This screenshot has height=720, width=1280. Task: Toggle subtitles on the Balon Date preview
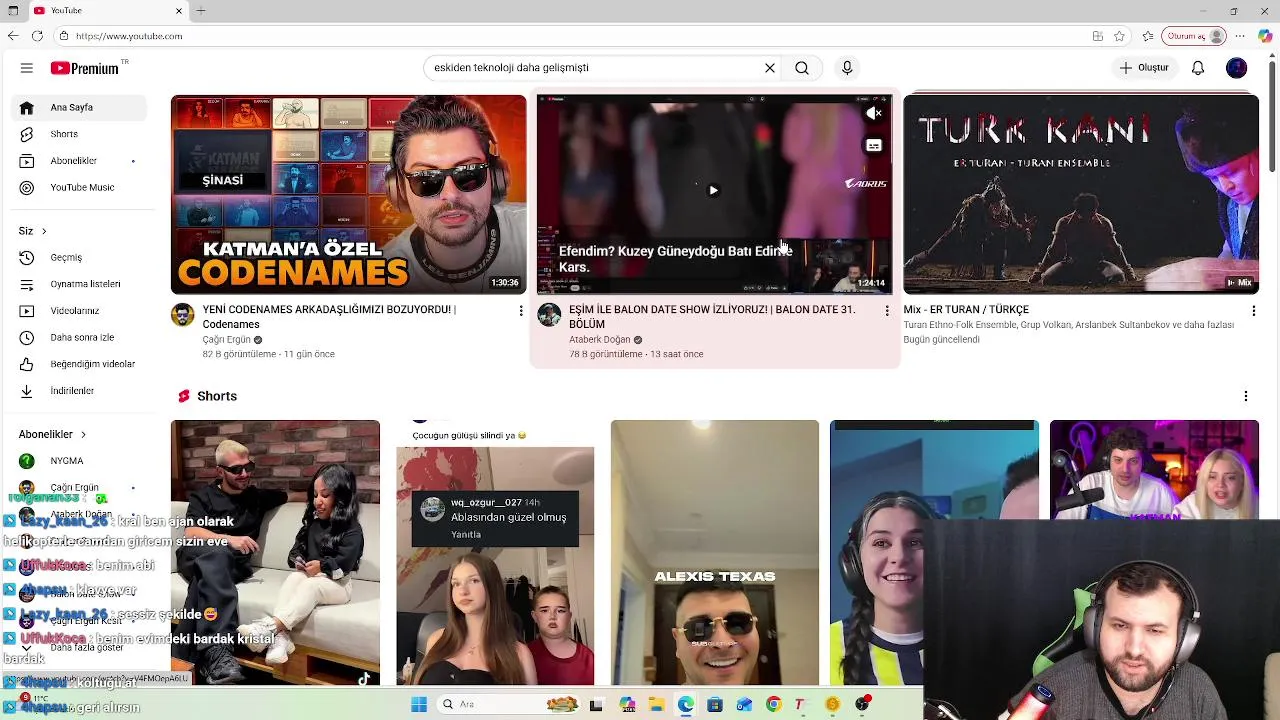873,146
